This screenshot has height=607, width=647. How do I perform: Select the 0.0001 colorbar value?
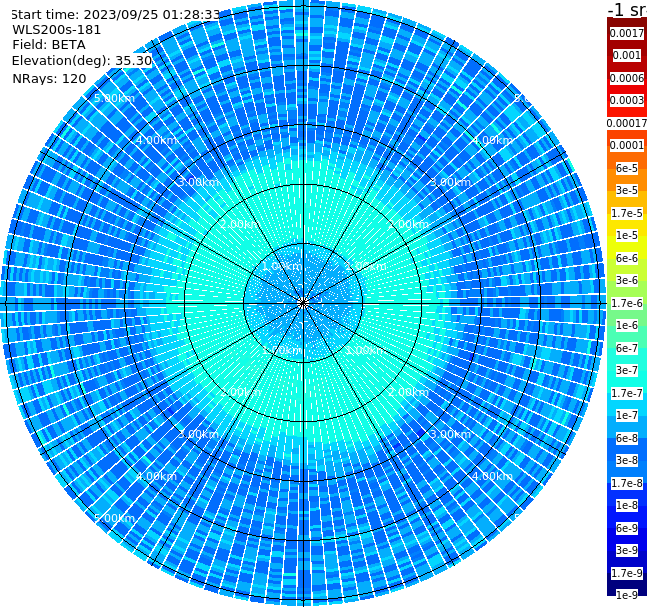click(x=627, y=145)
